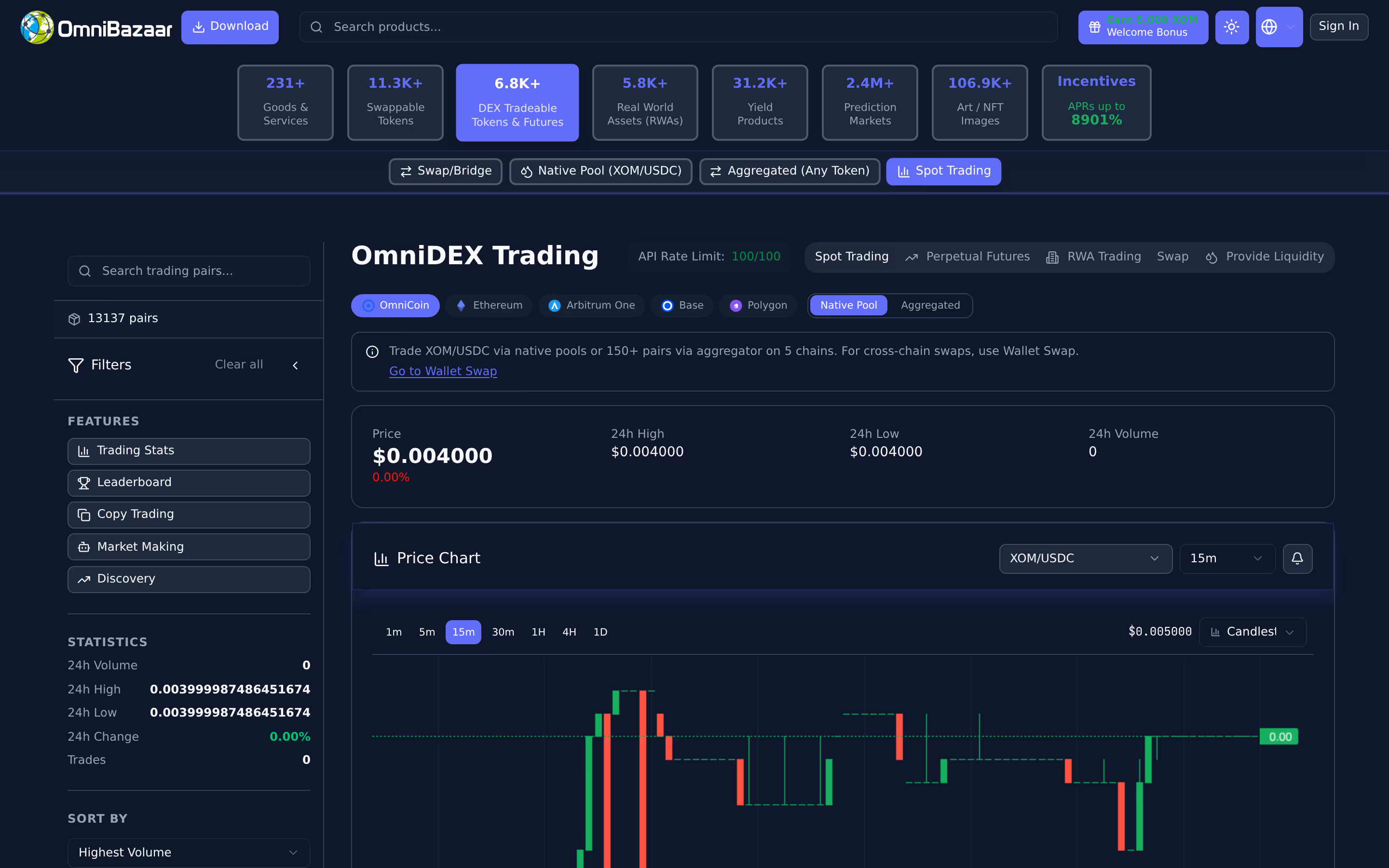
Task: Click the price alert bell icon
Action: coord(1297,558)
